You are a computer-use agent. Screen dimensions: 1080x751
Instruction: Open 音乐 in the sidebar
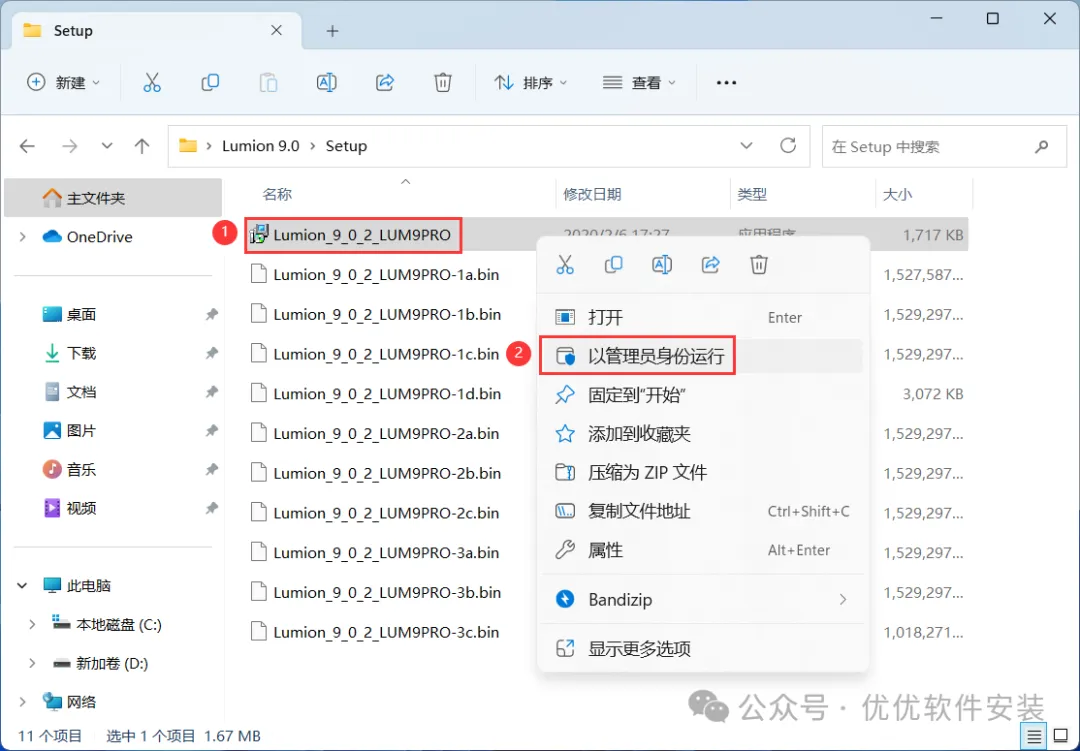coord(81,470)
